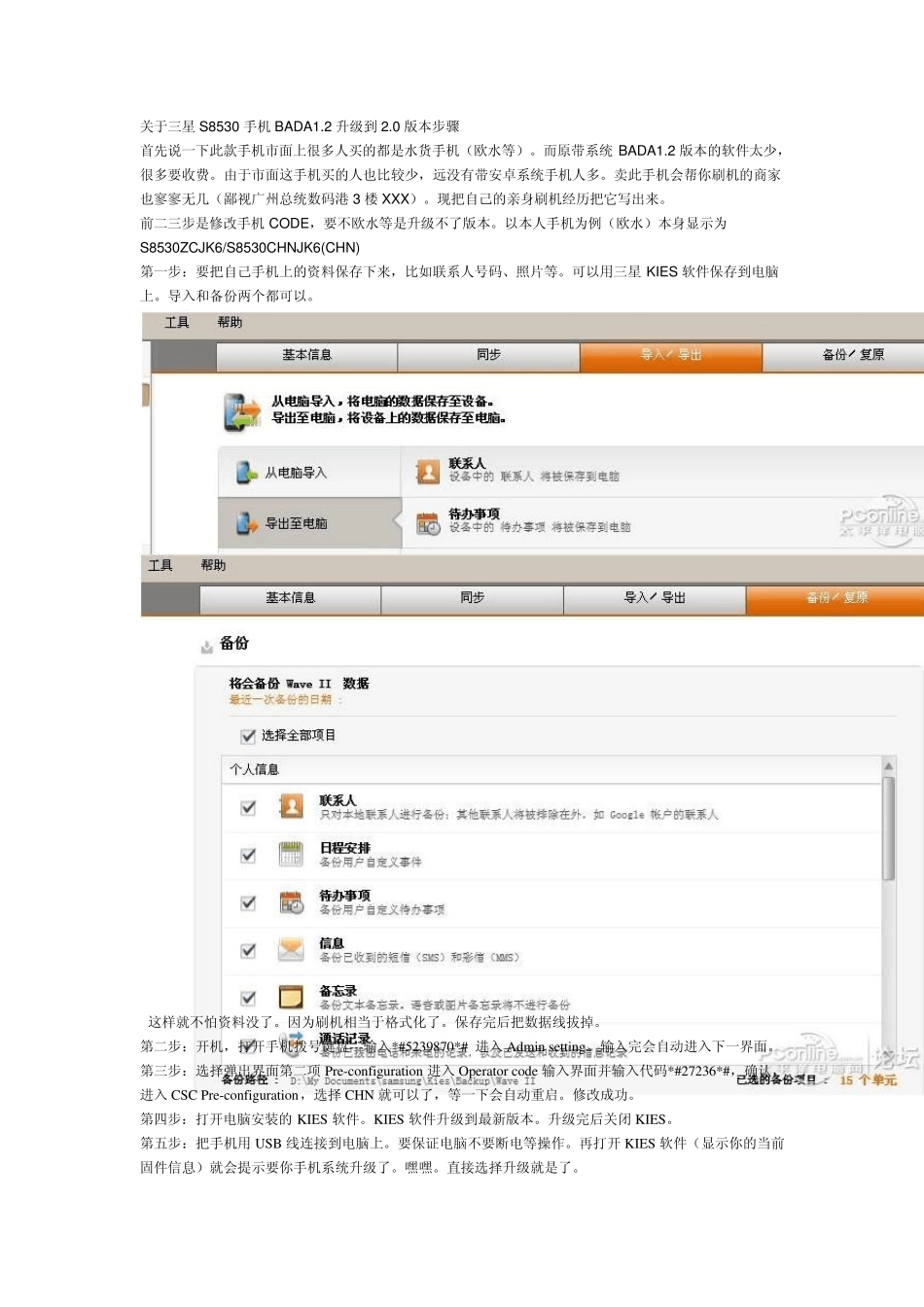Switch to 同步 tab in upper screenshot
The width and height of the screenshot is (924, 1307).
point(488,356)
